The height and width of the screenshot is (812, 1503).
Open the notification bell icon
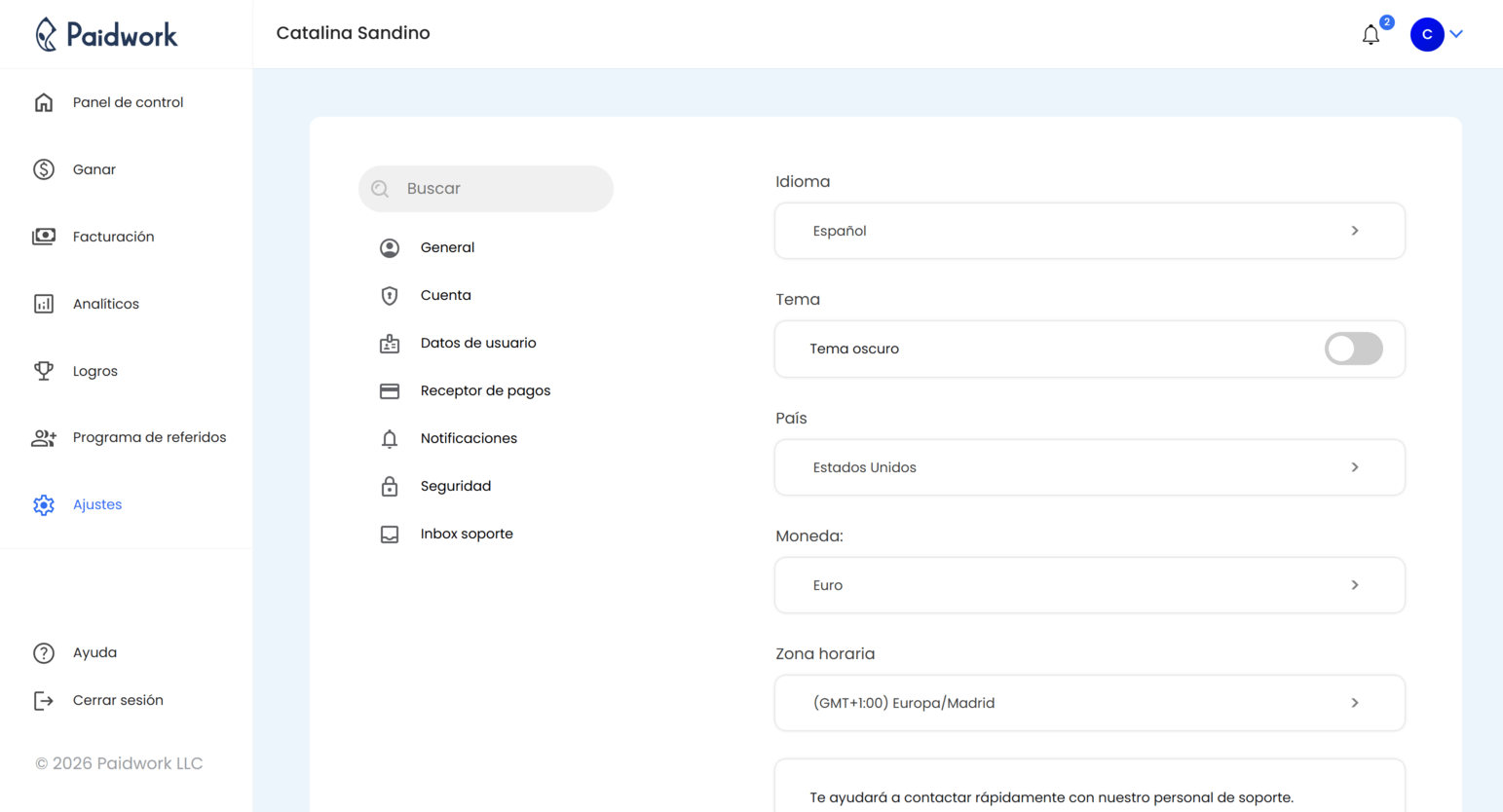coord(1371,34)
